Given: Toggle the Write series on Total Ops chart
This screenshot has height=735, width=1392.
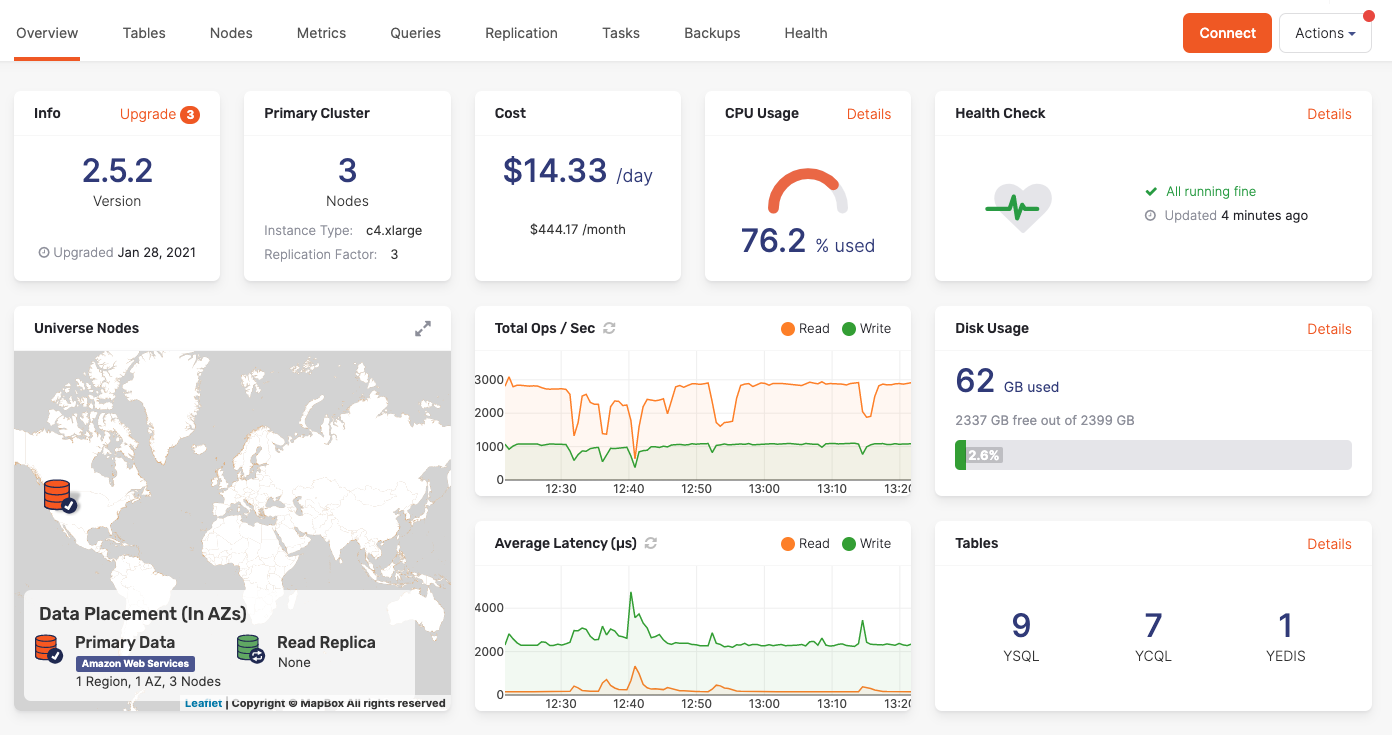Looking at the screenshot, I should (x=866, y=328).
